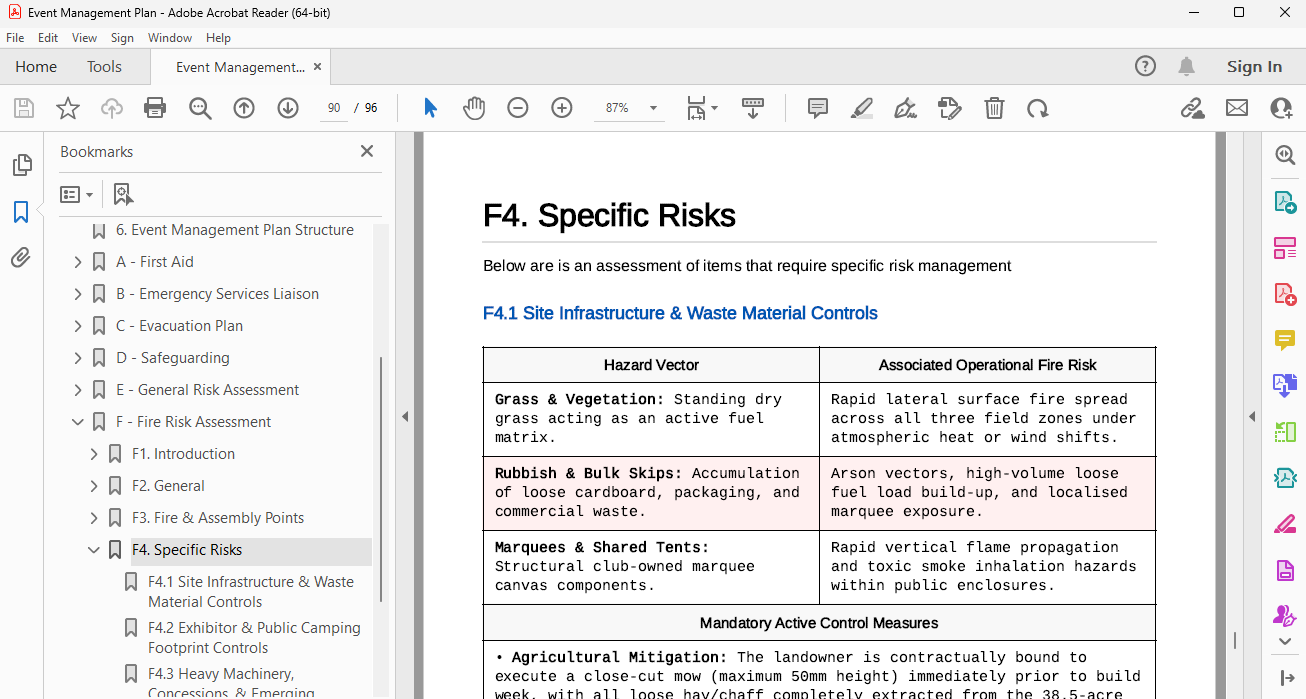Viewport: 1306px width, 699px height.
Task: Zoom in with the plus button
Action: pos(562,108)
